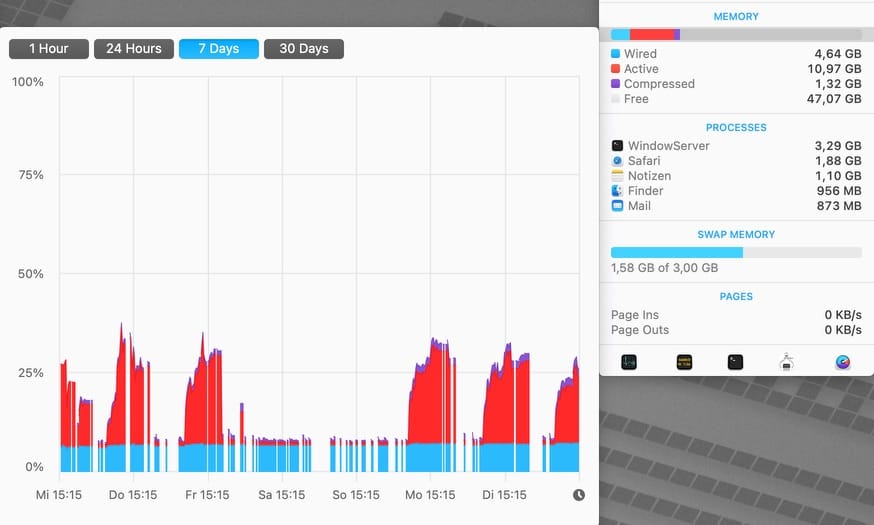Open the Activity Monitor shortcut icon

tap(629, 362)
